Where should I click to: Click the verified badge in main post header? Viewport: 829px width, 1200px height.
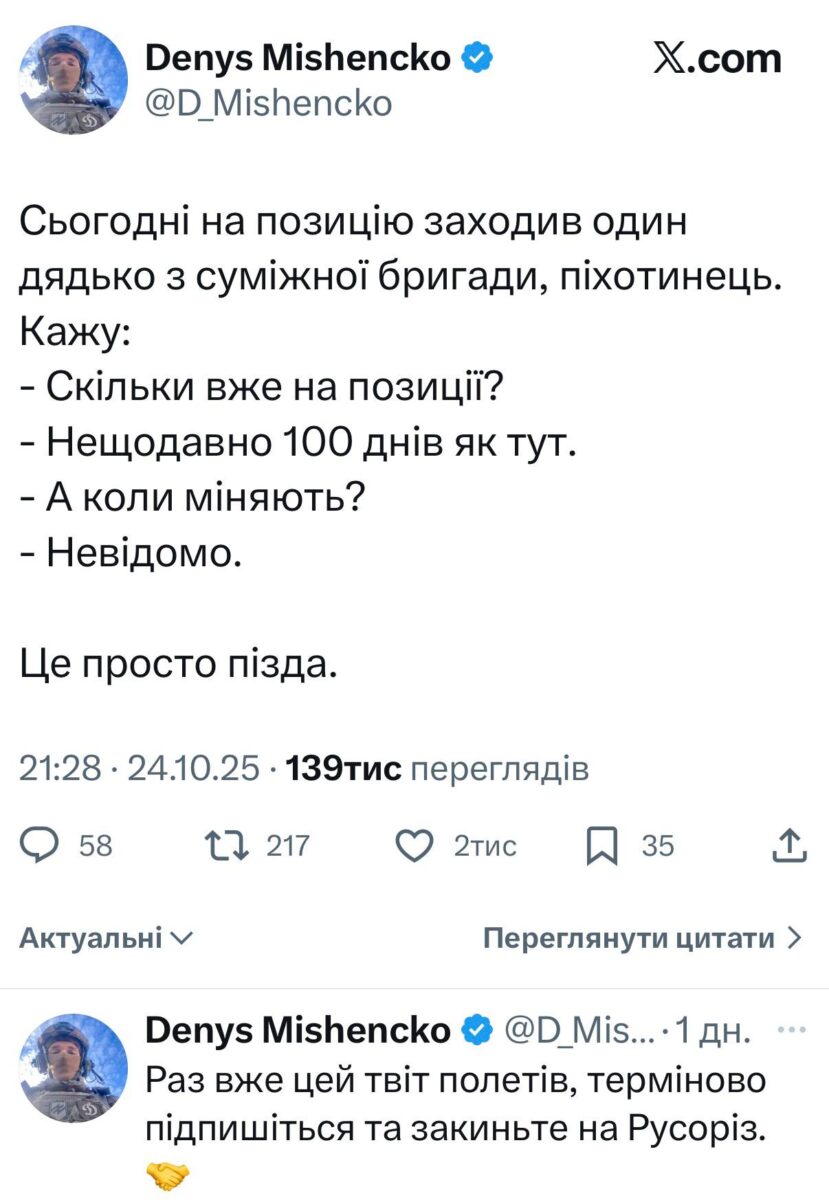point(476,60)
